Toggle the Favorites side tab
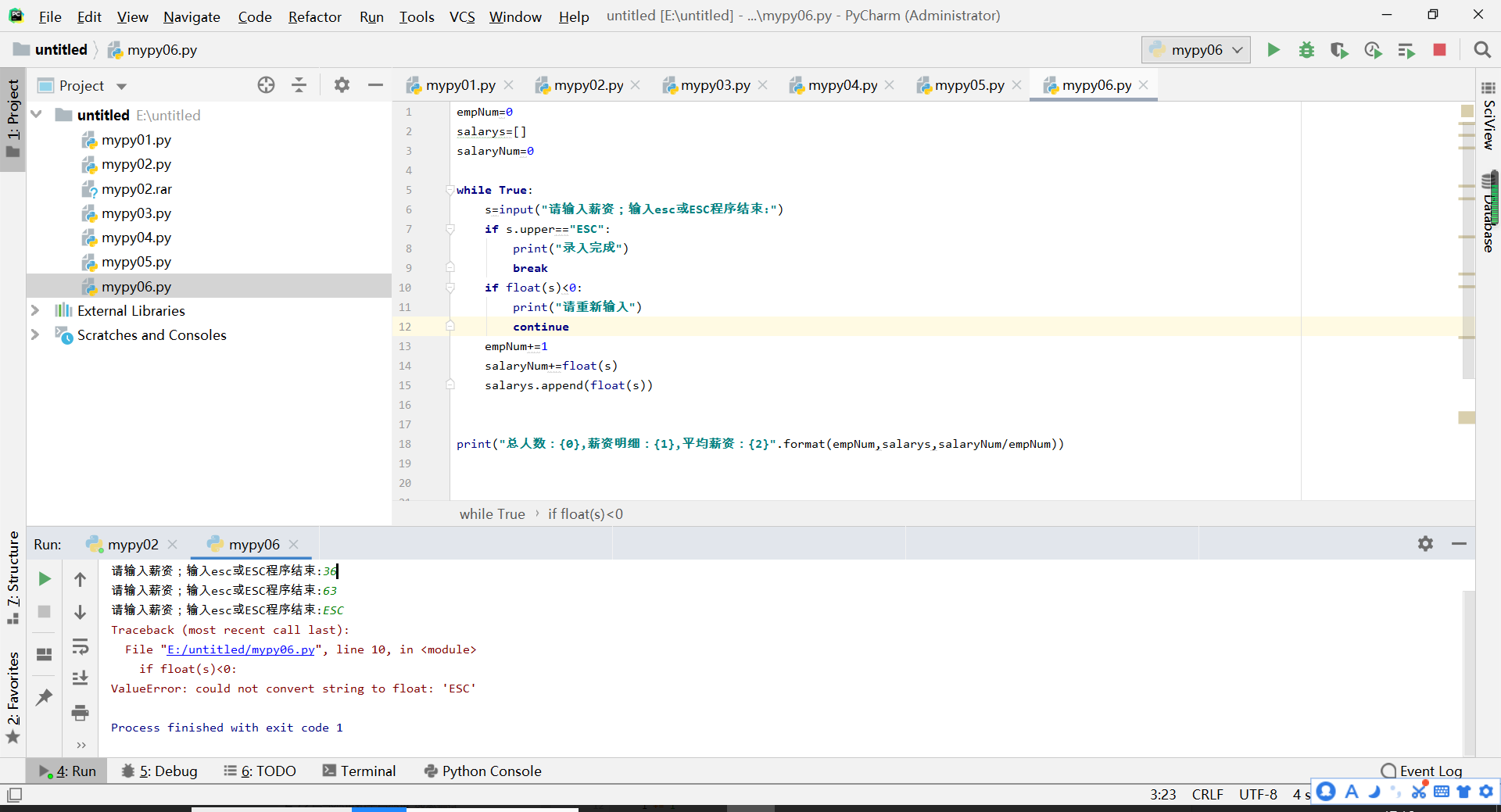The image size is (1501, 812). tap(13, 697)
